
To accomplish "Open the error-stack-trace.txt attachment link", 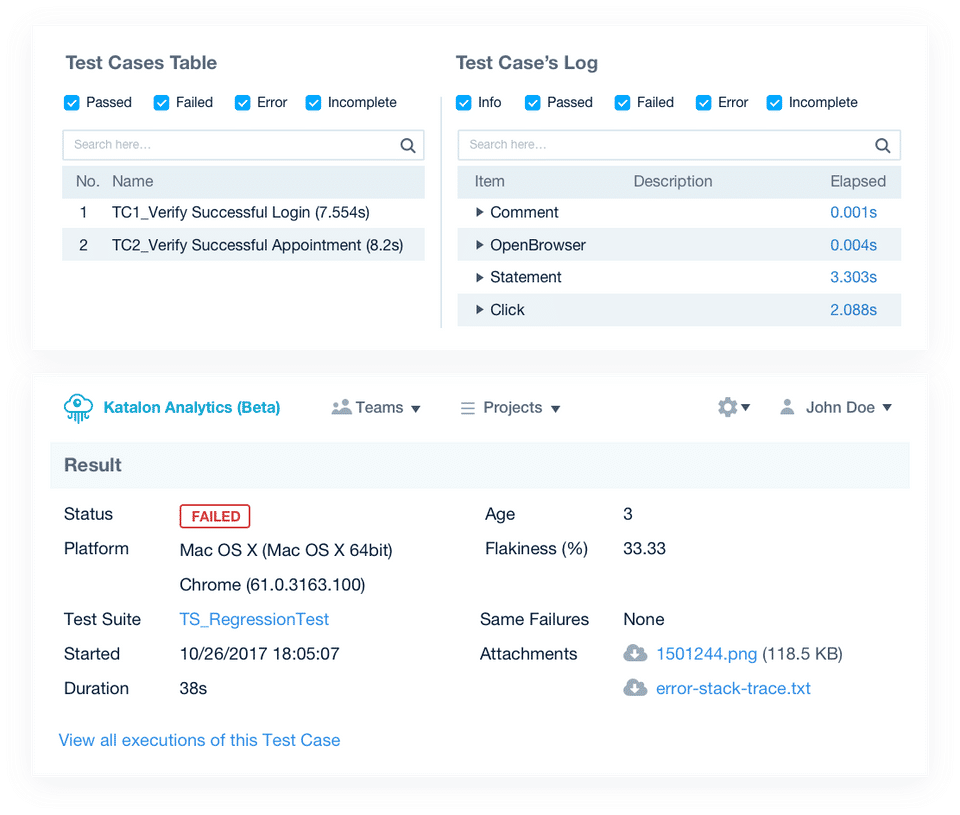I will tap(733, 688).
